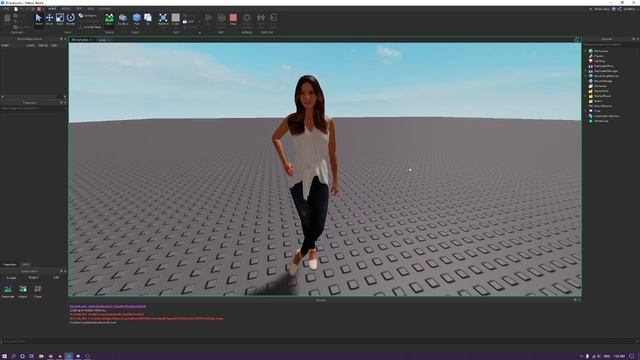Activate the Scale tool
The width and height of the screenshot is (640, 360).
[x=60, y=19]
